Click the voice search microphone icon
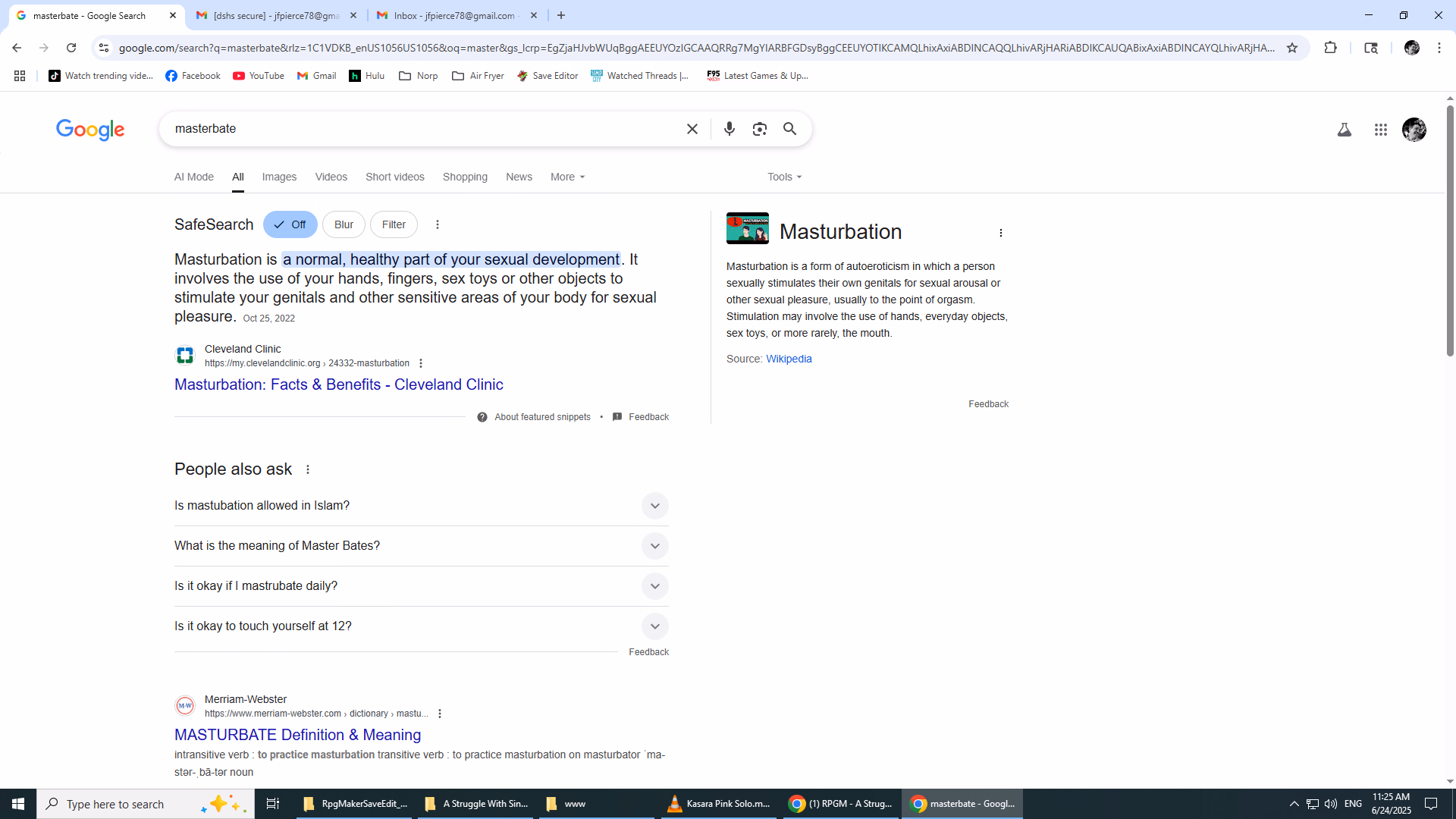1456x819 pixels. click(x=729, y=129)
